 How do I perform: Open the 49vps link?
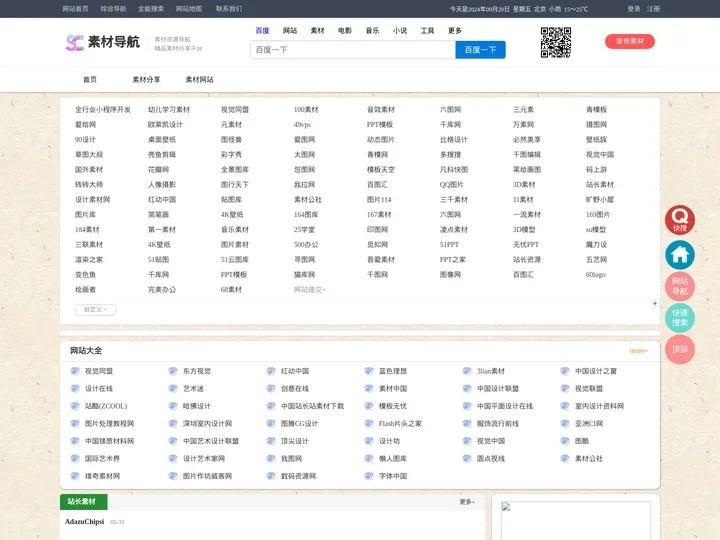click(302, 125)
